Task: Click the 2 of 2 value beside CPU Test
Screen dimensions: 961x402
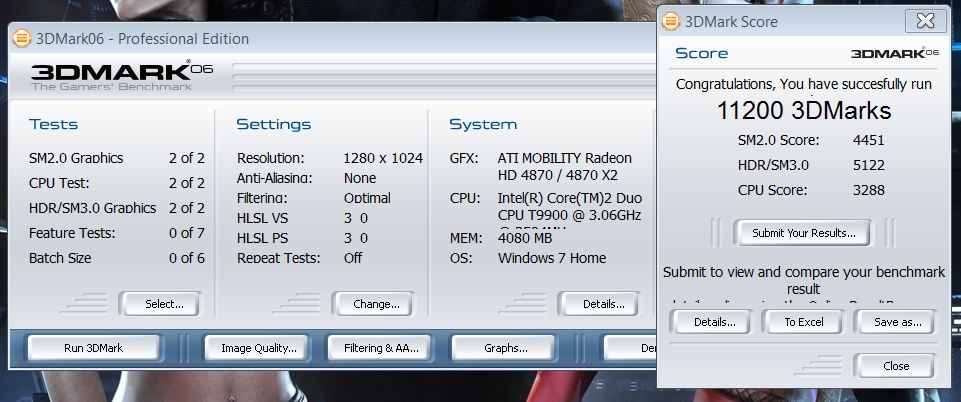Action: point(187,183)
